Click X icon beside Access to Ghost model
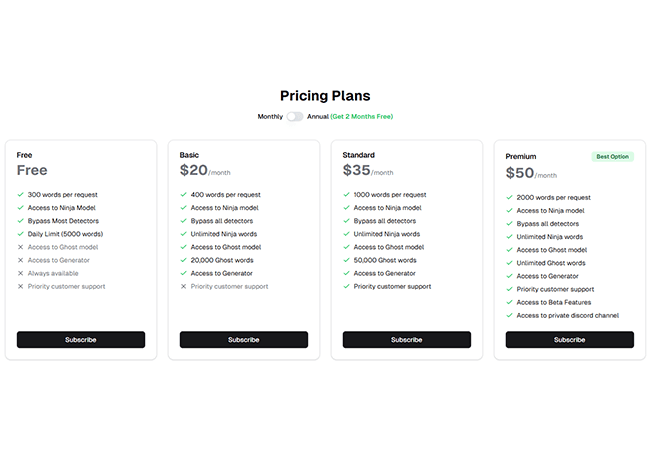This screenshot has width=650, height=450. click(21, 247)
